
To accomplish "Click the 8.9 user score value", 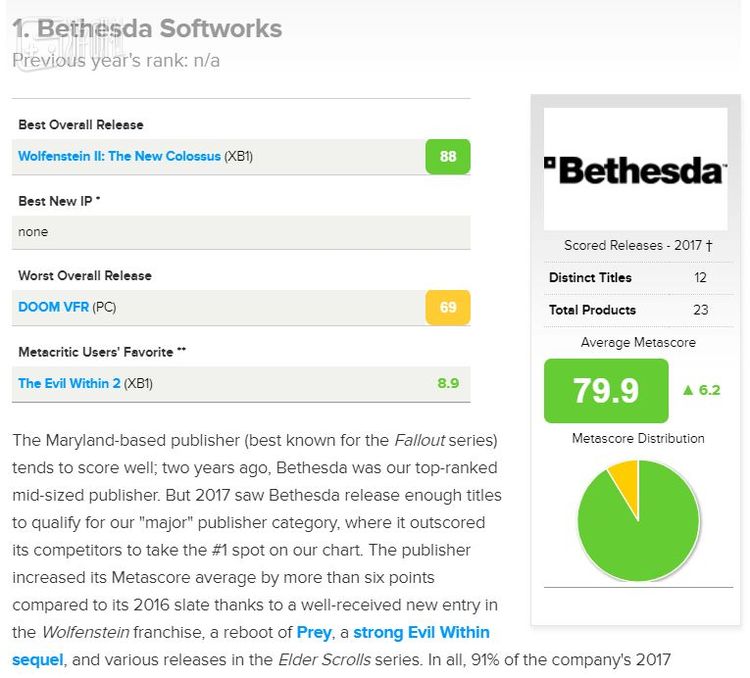I will pos(447,383).
